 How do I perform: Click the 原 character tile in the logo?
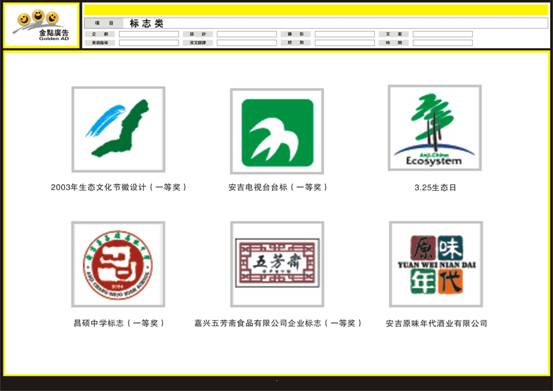click(423, 248)
